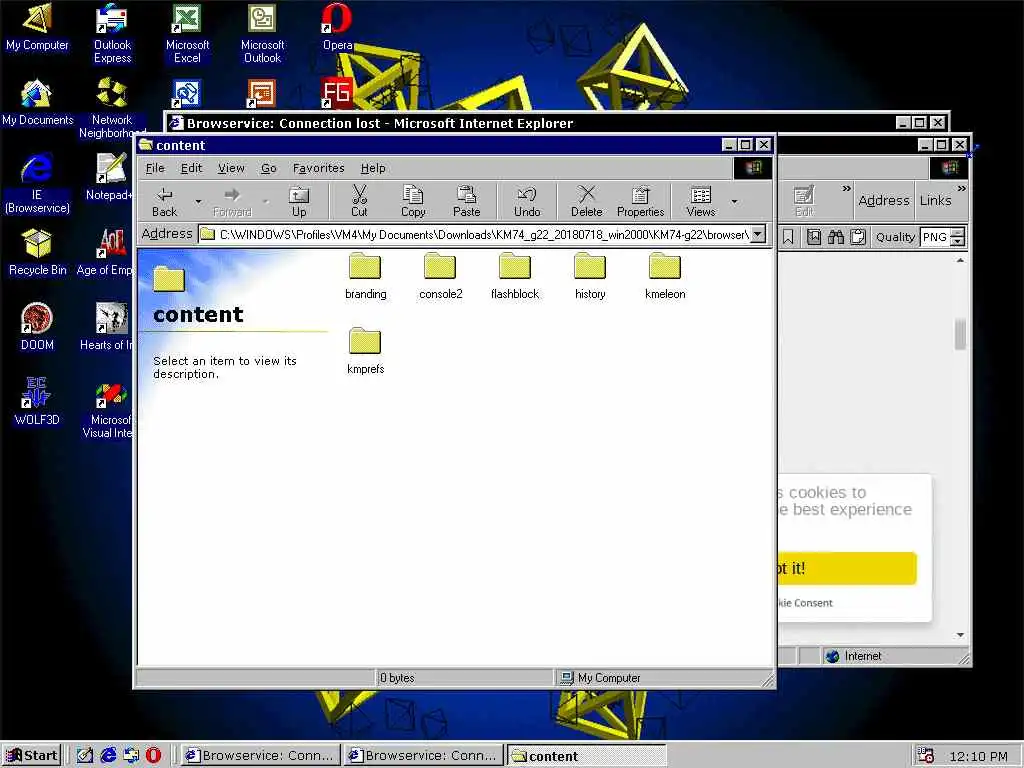The height and width of the screenshot is (768, 1024).
Task: Open the File menu
Action: point(155,168)
